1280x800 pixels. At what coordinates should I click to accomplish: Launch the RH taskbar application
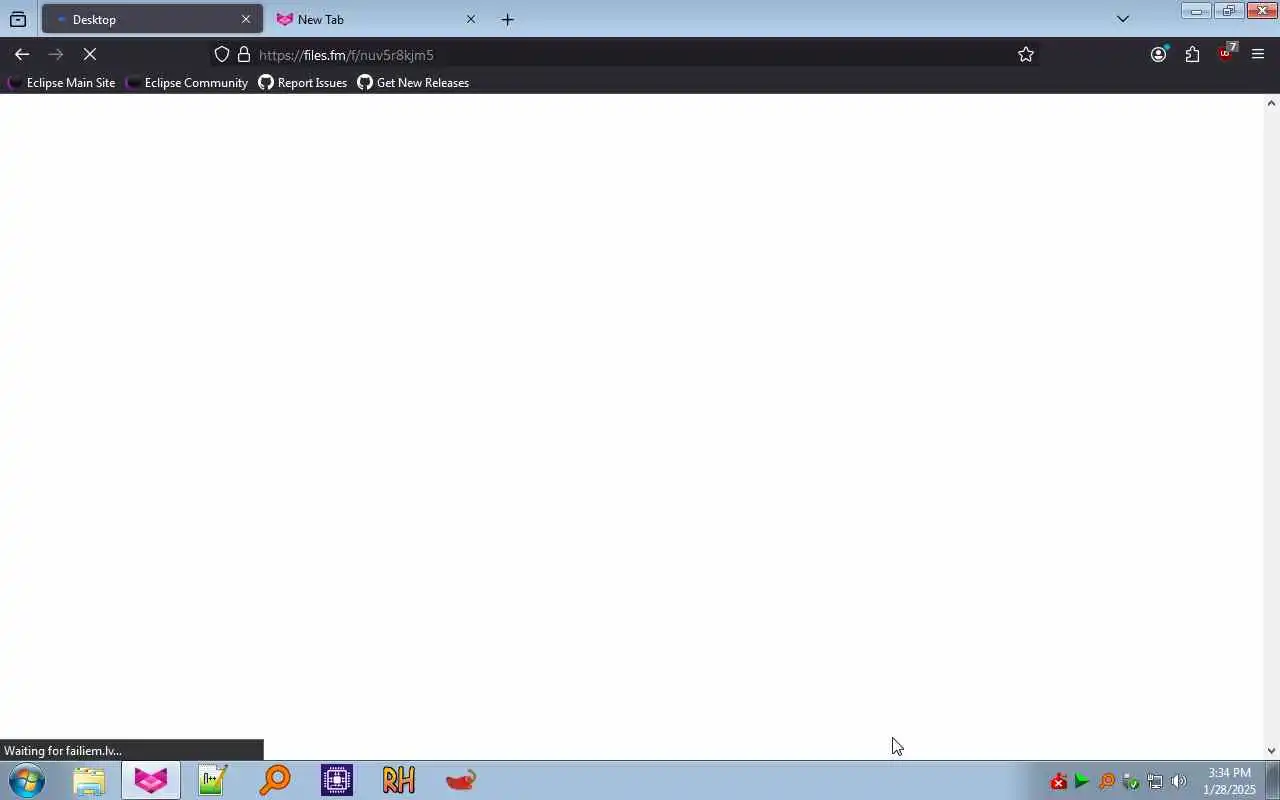point(399,780)
